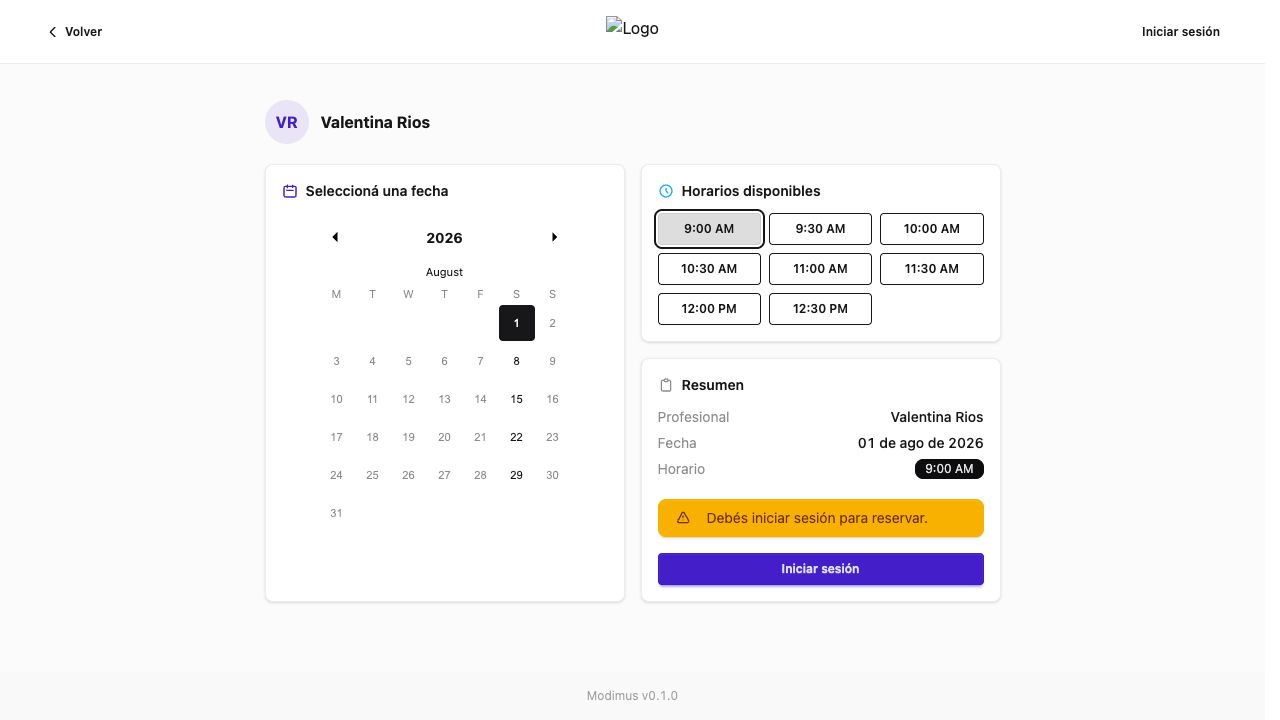Click the clock icon beside Horarios disponibles
1280x720 pixels.
pos(666,191)
